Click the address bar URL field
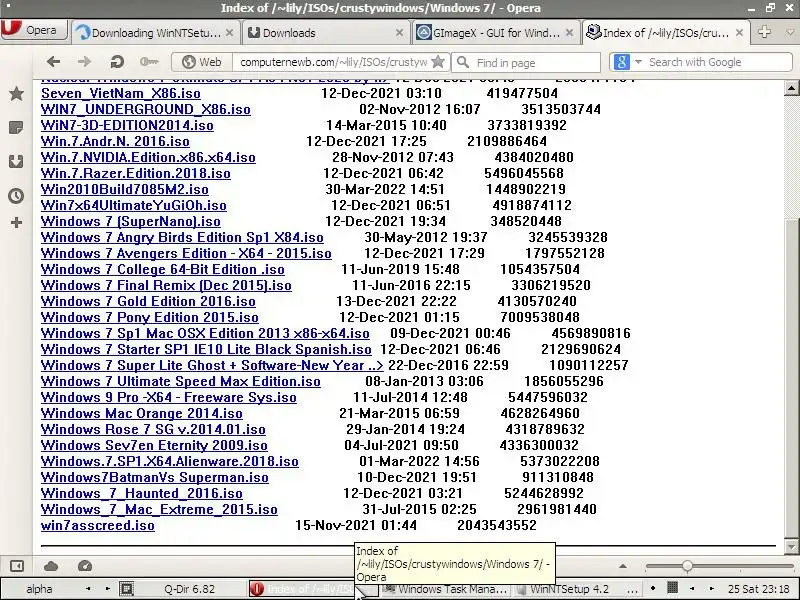Screen dimensions: 800x600 click(333, 62)
